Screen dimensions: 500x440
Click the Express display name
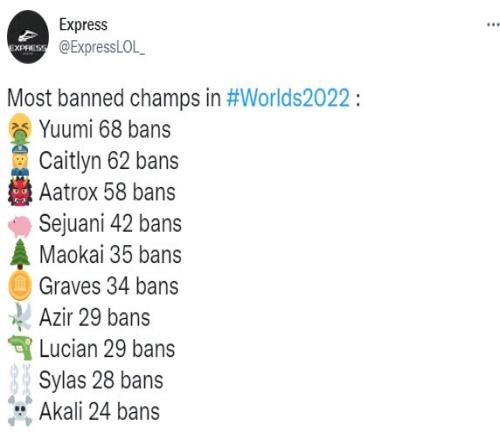pos(83,25)
